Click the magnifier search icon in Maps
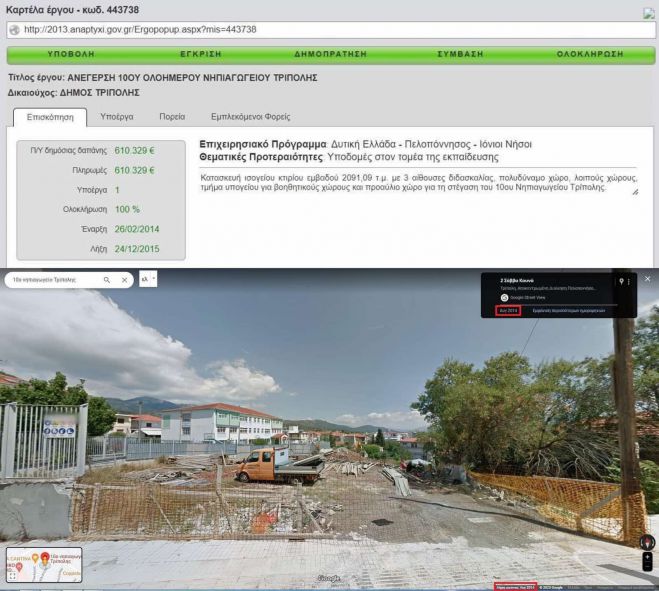The width and height of the screenshot is (659, 591). pyautogui.click(x=107, y=280)
